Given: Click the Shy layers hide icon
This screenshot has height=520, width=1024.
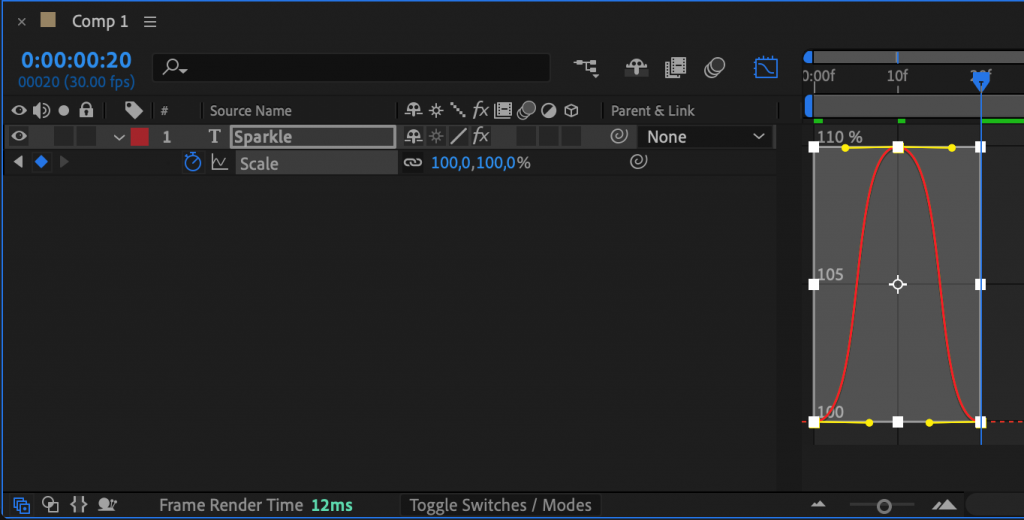Looking at the screenshot, I should [635, 68].
